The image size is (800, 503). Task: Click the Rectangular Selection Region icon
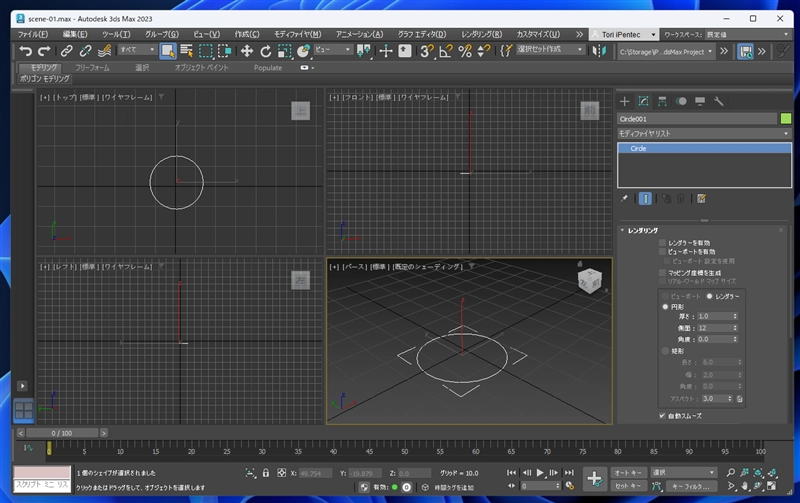(206, 51)
